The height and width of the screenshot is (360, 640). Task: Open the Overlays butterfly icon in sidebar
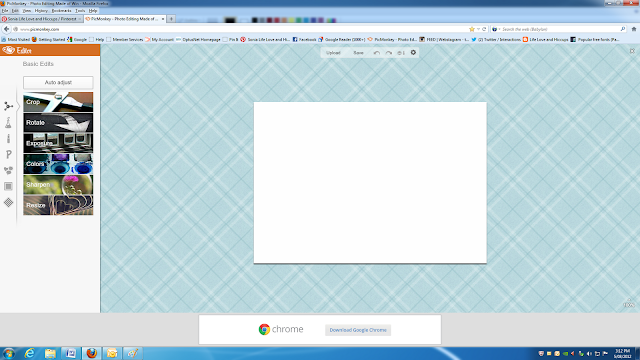point(8,170)
